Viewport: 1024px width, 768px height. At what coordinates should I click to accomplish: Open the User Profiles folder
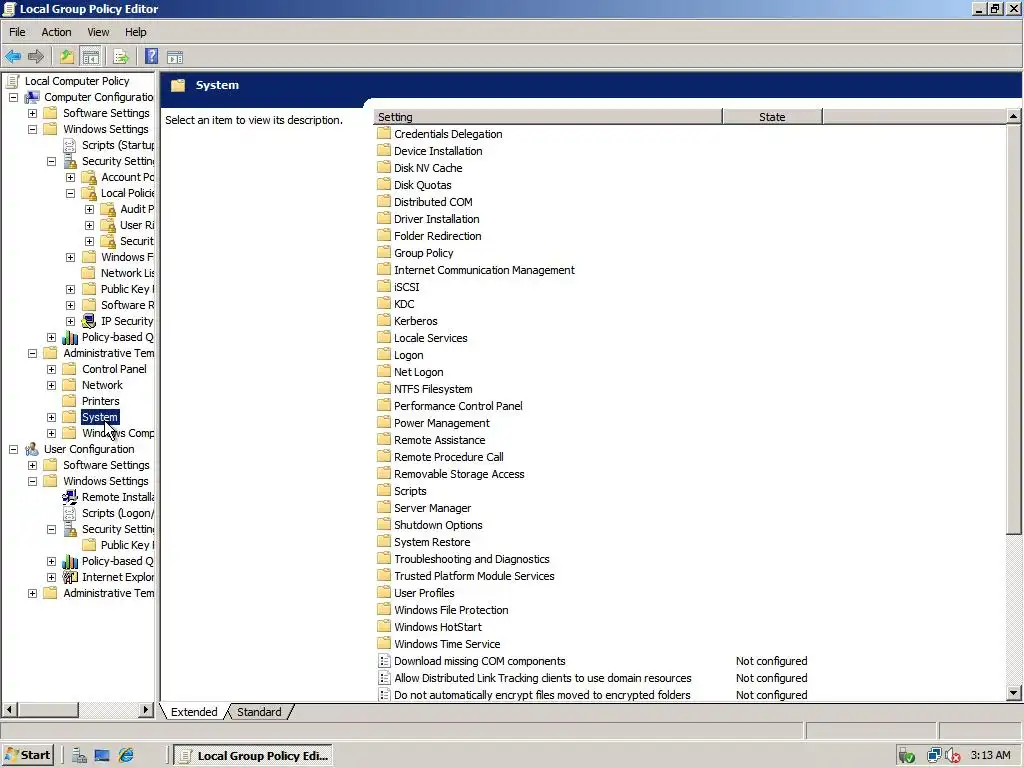coord(424,593)
